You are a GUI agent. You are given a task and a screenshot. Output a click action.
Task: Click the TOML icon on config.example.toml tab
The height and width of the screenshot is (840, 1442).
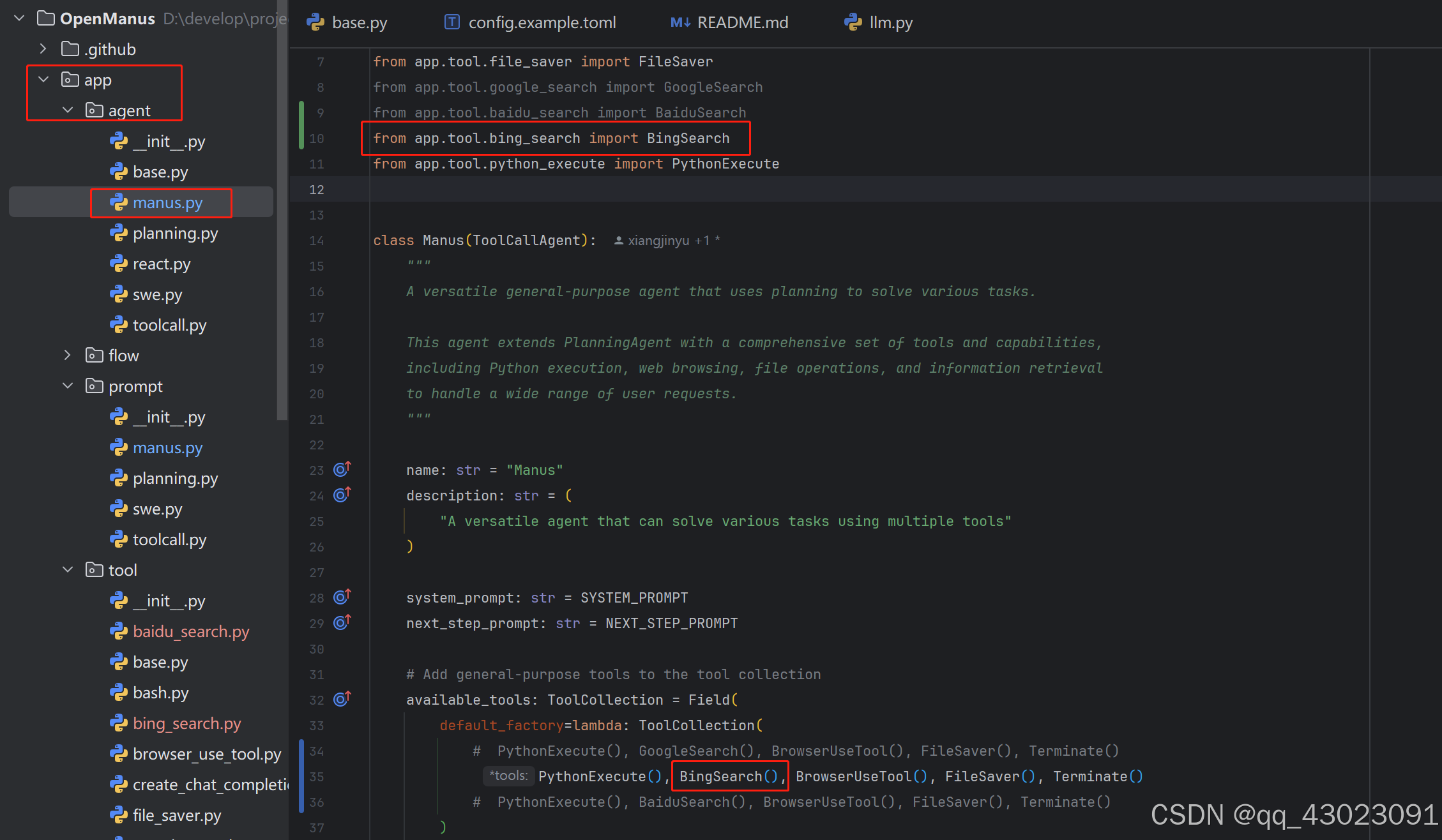tap(452, 22)
